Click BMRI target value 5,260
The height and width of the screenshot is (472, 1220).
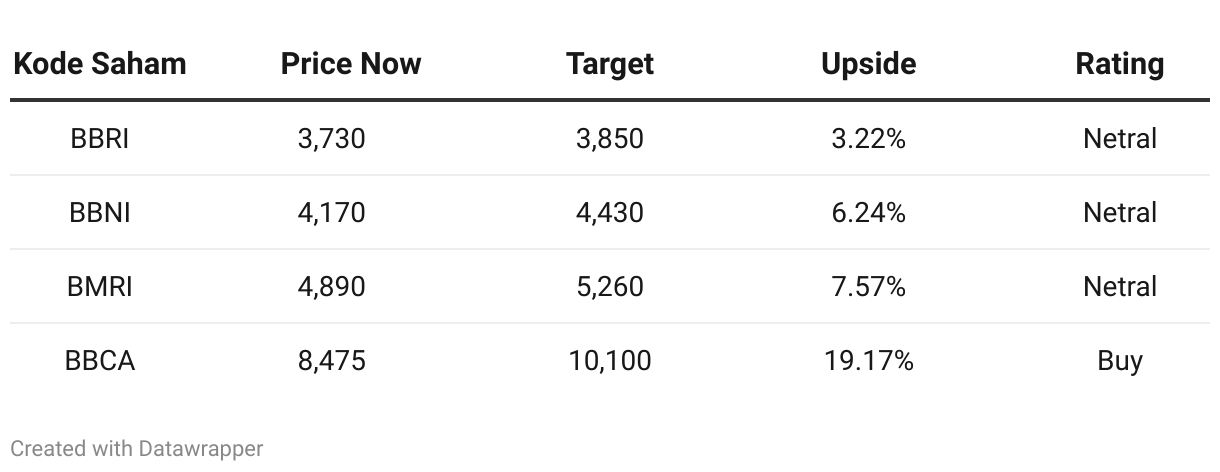point(609,286)
